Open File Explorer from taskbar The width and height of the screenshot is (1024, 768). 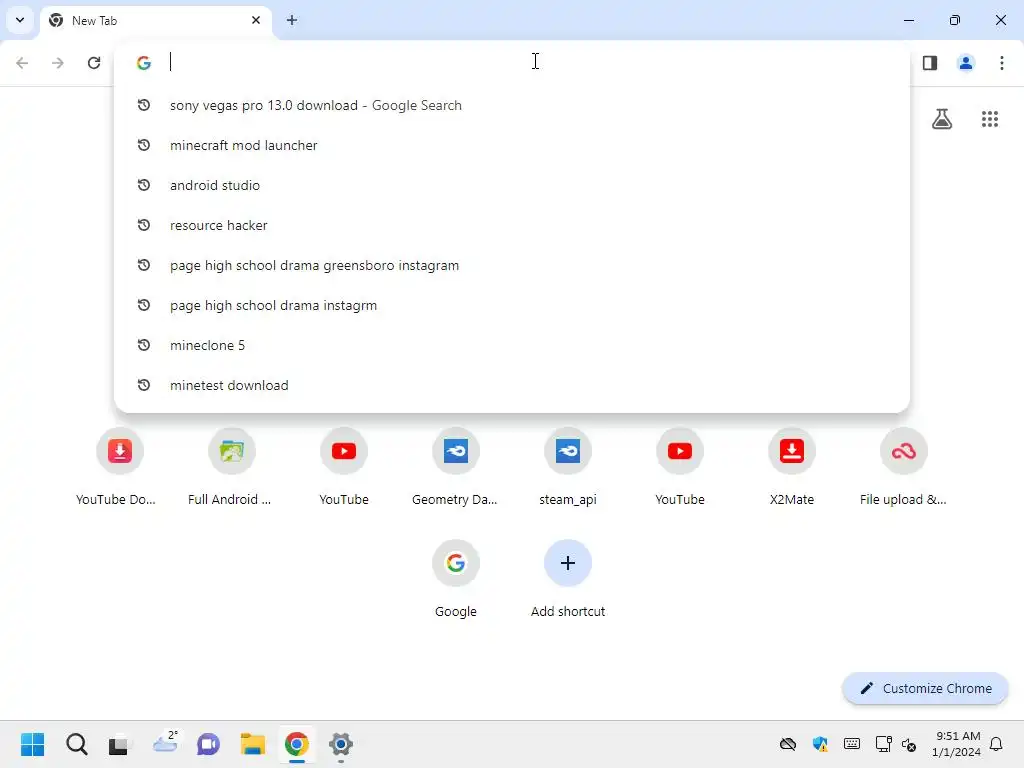point(253,744)
